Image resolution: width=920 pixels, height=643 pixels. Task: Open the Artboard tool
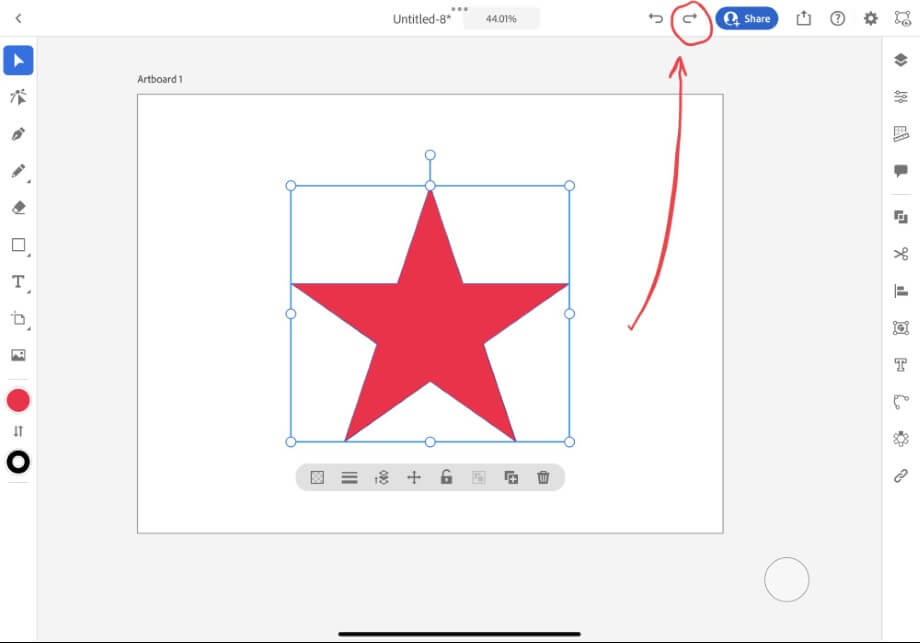point(18,319)
